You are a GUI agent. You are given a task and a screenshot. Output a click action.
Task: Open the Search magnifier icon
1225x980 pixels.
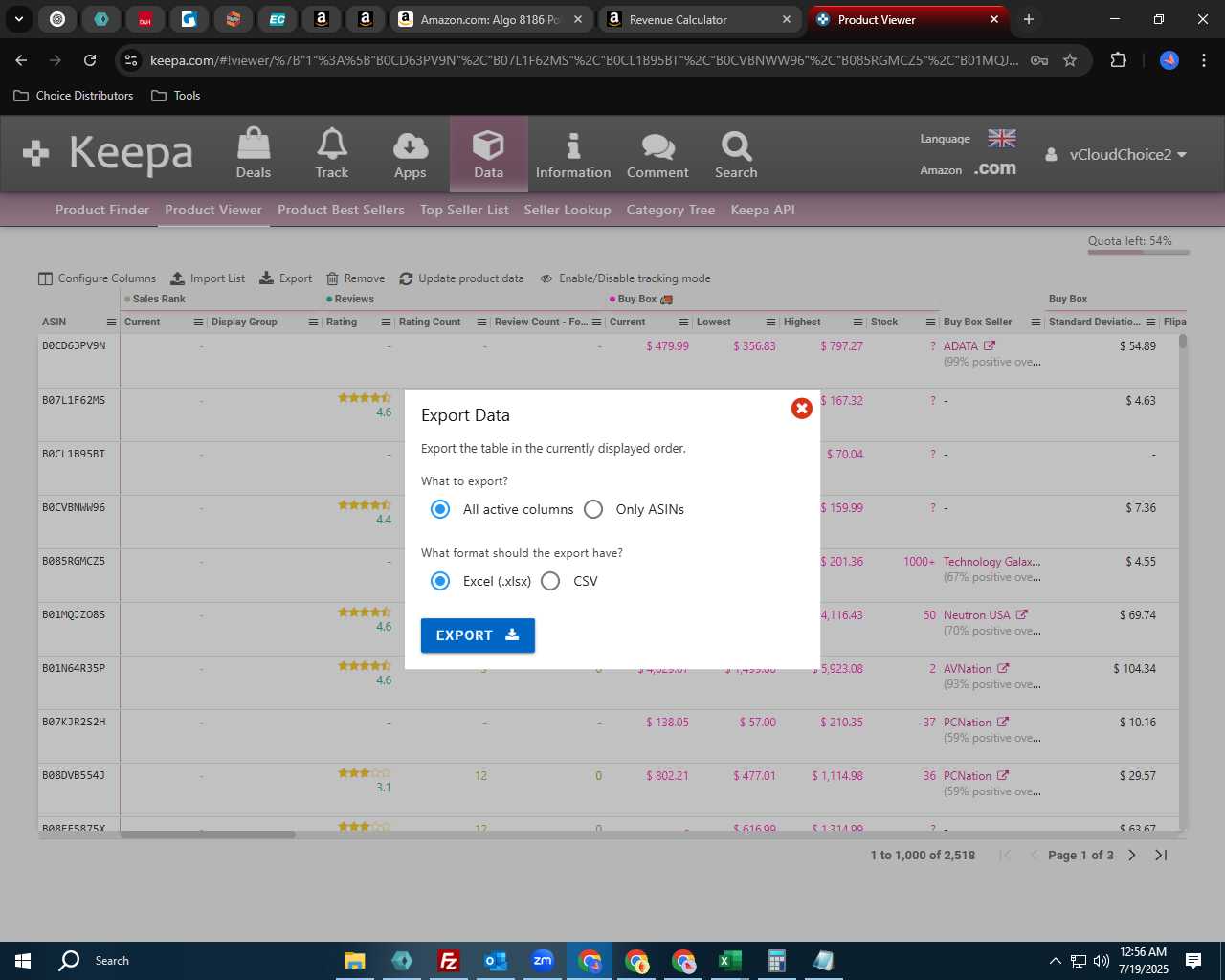click(x=736, y=154)
